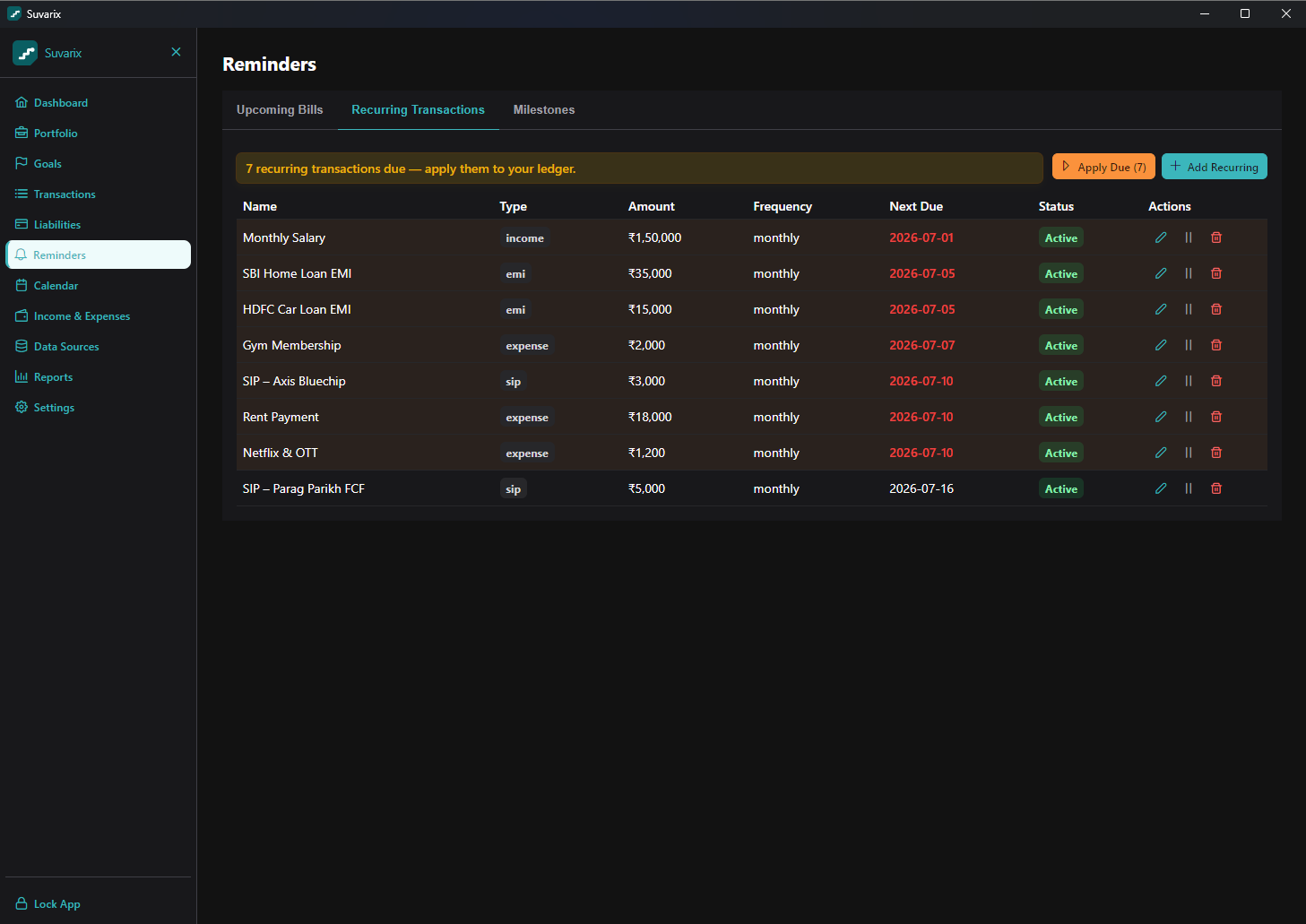Image resolution: width=1306 pixels, height=924 pixels.
Task: Pause the HDFC Car Loan EMI entry
Action: pos(1189,309)
